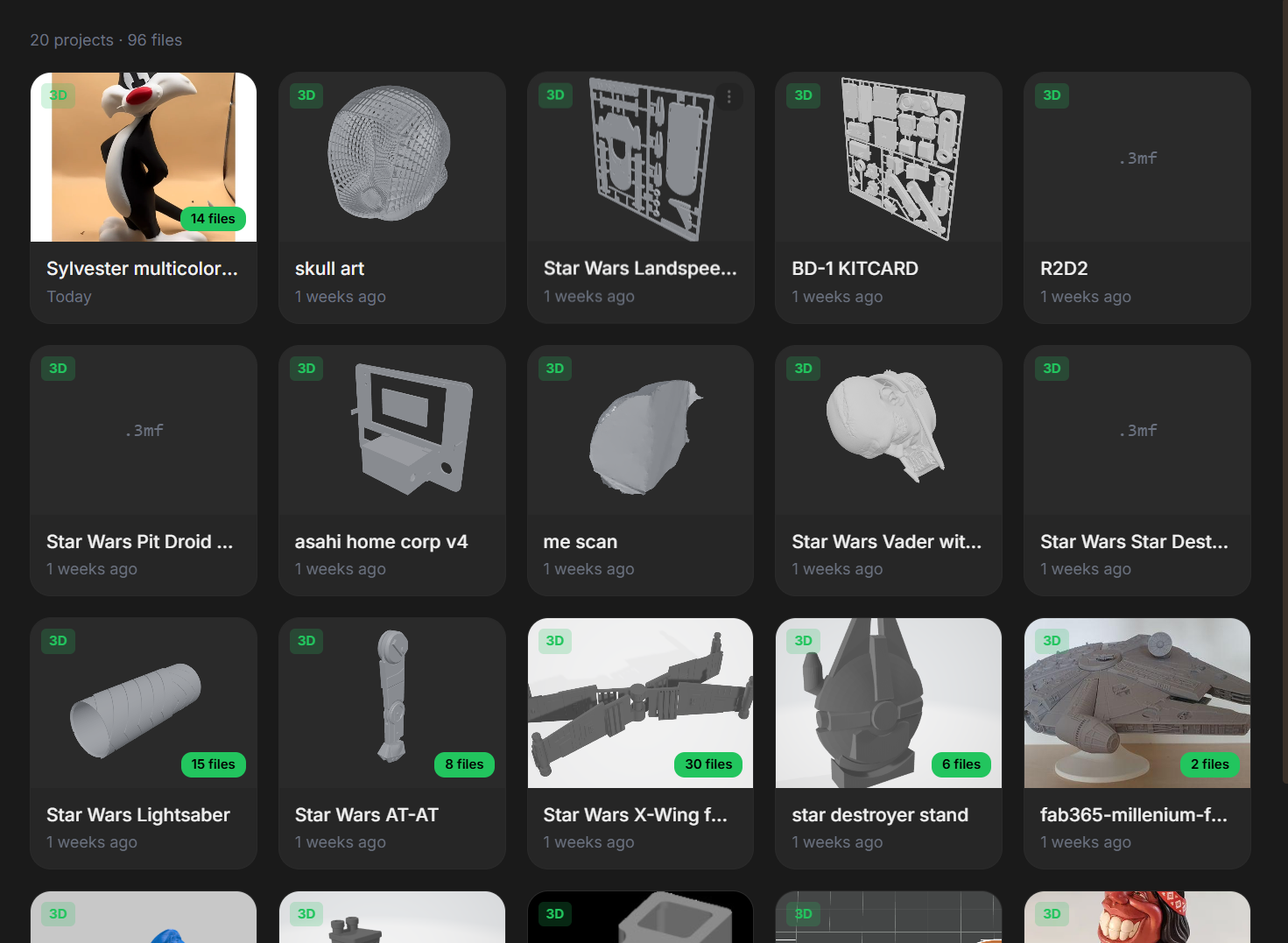Viewport: 1288px width, 943px height.
Task: Click the 6 files badge on star destroyer stand
Action: [x=961, y=764]
